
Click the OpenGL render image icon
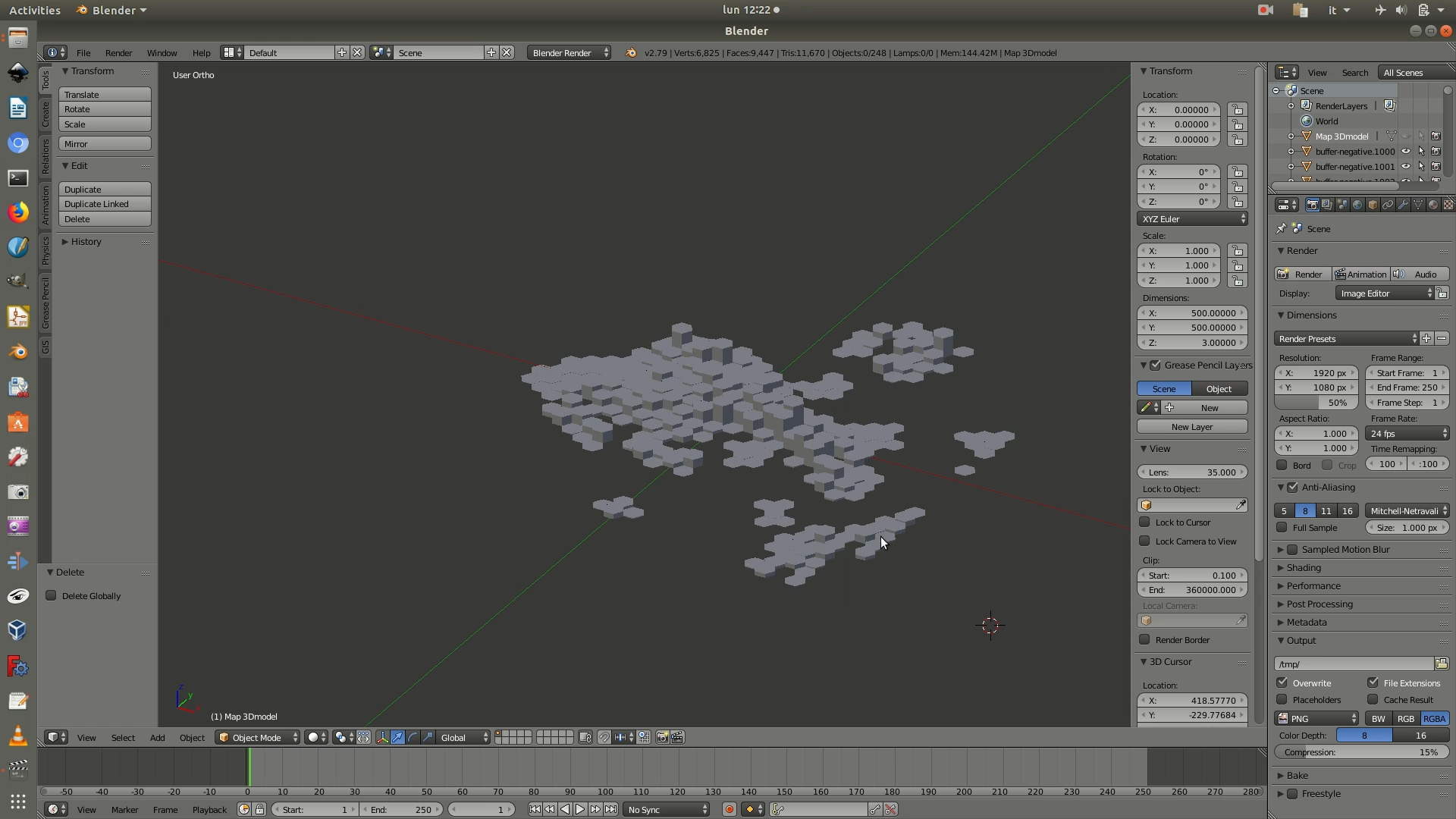663,737
